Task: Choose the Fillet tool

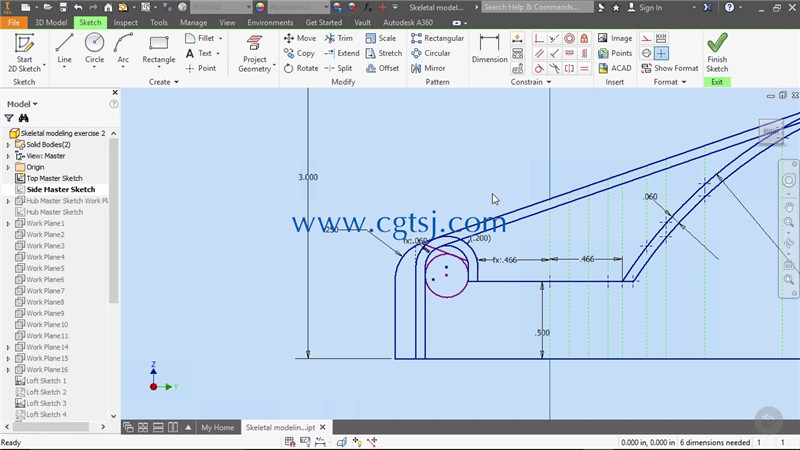Action: click(x=201, y=38)
